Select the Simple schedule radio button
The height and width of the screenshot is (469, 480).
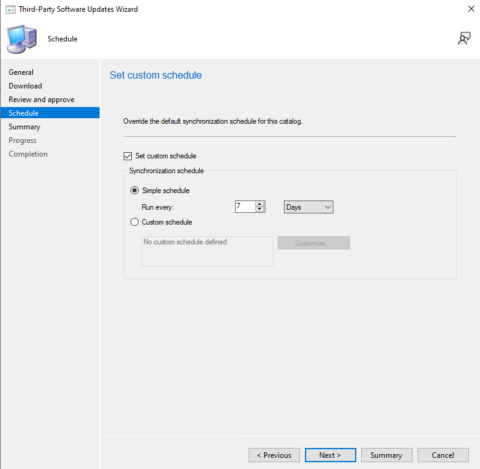134,190
